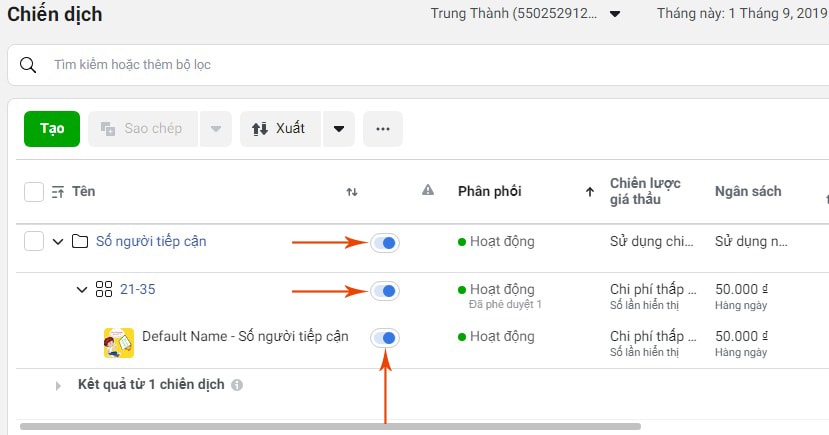Screen dimensions: 829x435
Task: Tick the select-all checkbox in header
Action: click(34, 192)
